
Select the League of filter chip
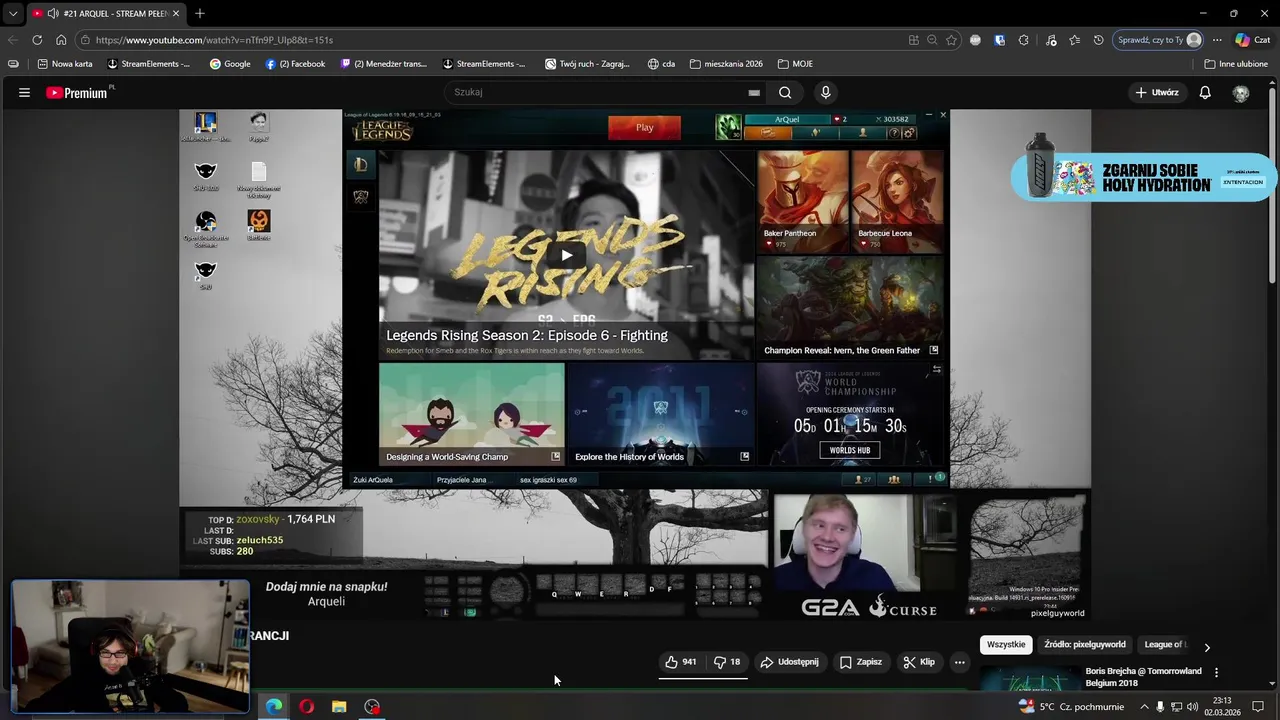pos(1165,645)
